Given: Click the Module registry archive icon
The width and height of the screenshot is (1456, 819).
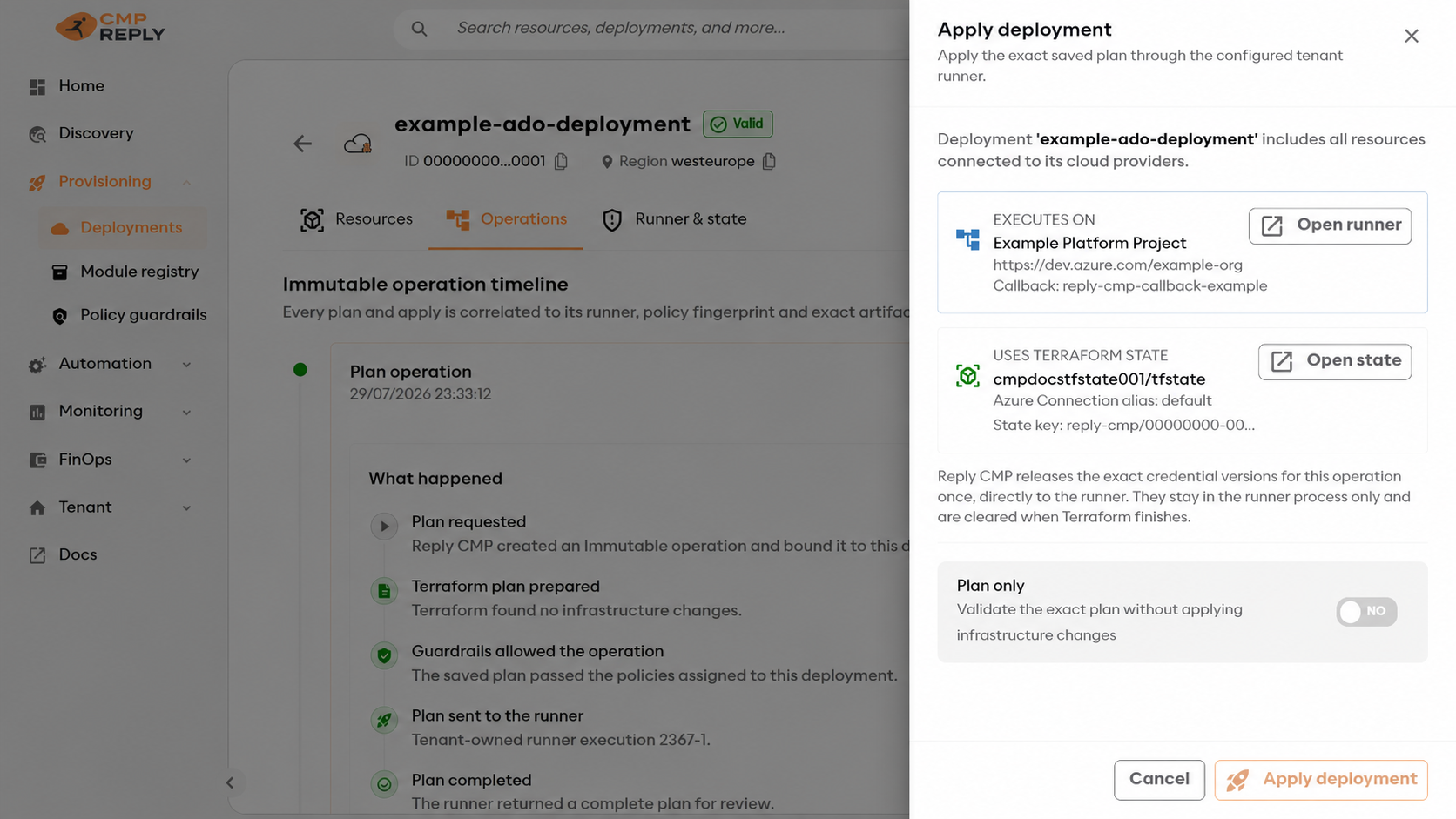Looking at the screenshot, I should click(x=60, y=273).
